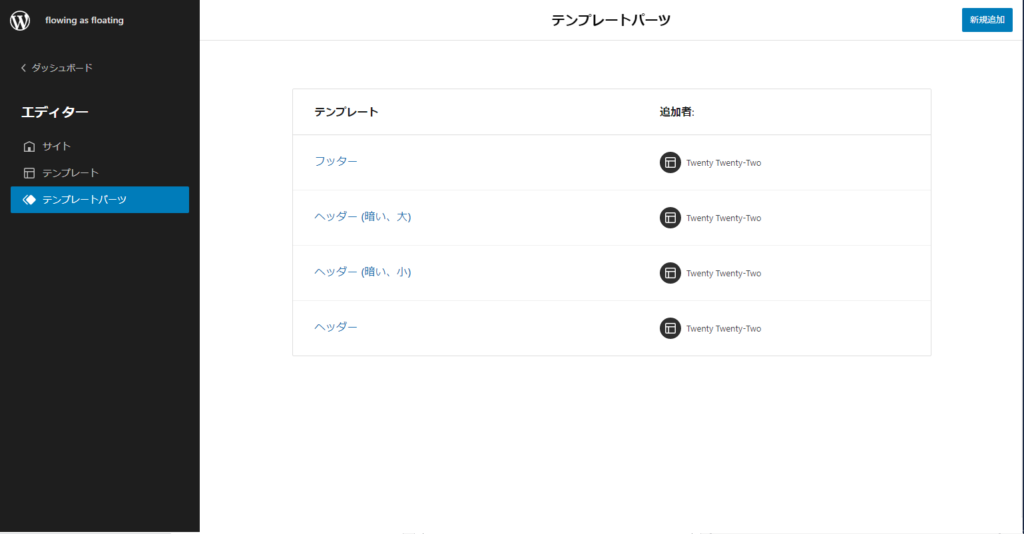Go back via the ダッシュボード chevron
1024x534 pixels.
[24, 68]
